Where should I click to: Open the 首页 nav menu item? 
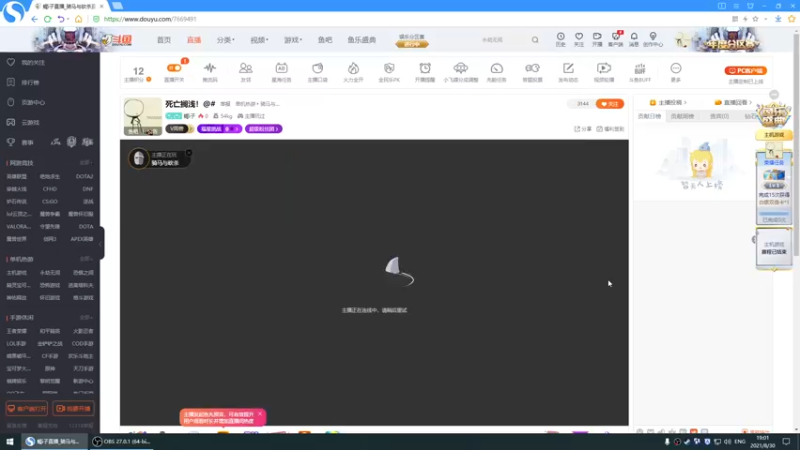[164, 40]
